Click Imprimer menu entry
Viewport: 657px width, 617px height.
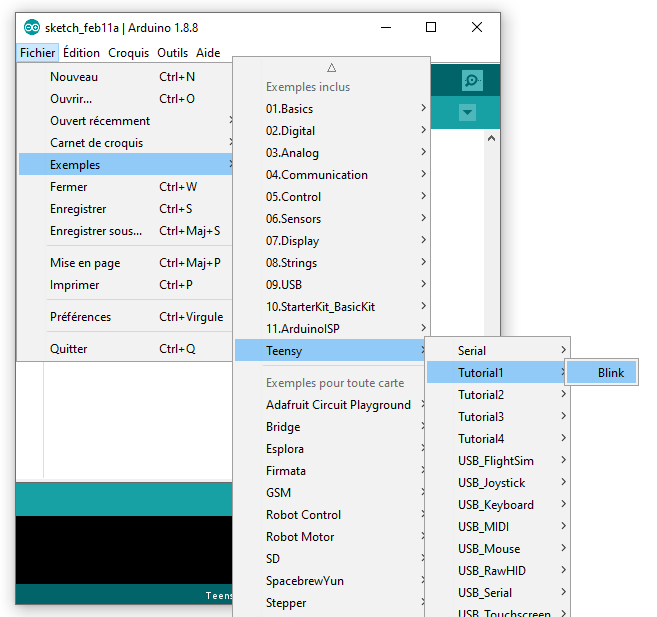pos(125,285)
